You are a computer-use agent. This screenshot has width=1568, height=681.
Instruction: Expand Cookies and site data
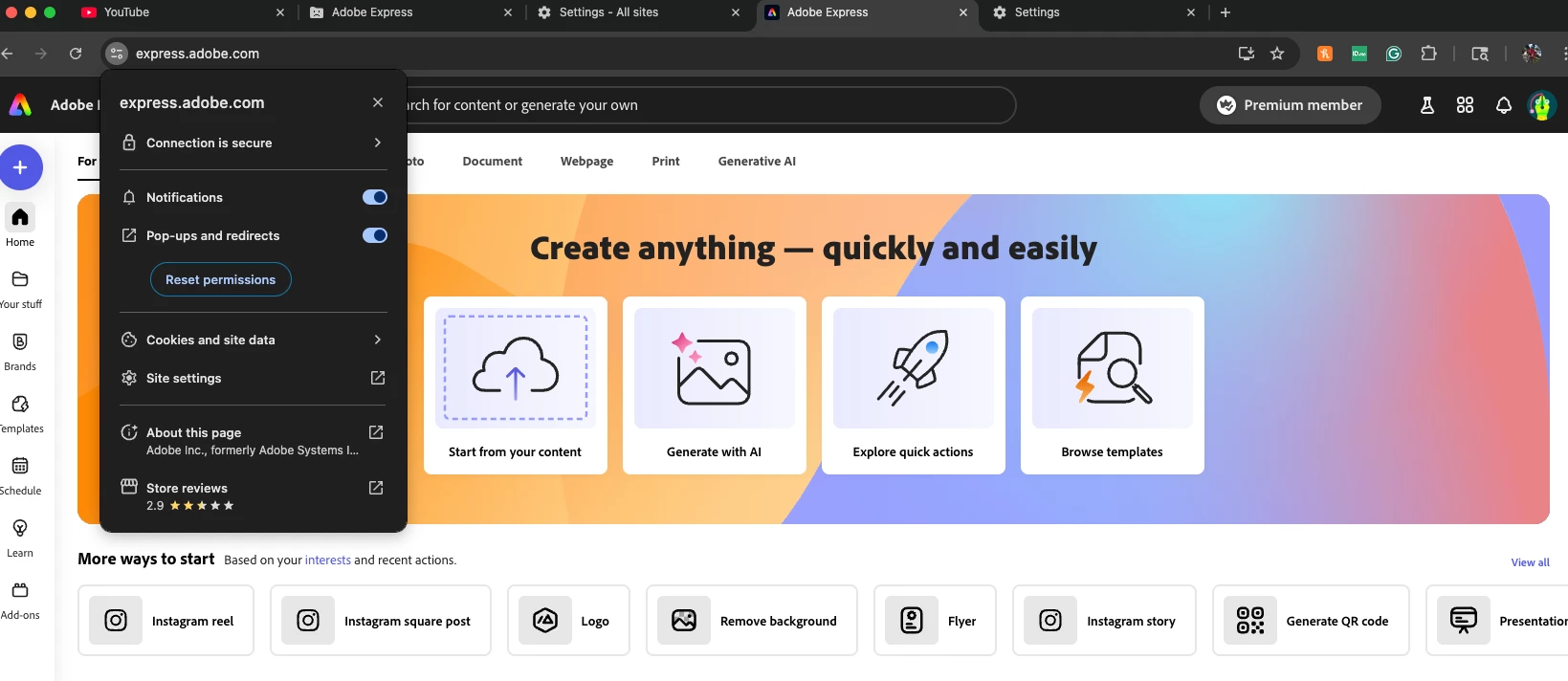(x=254, y=340)
